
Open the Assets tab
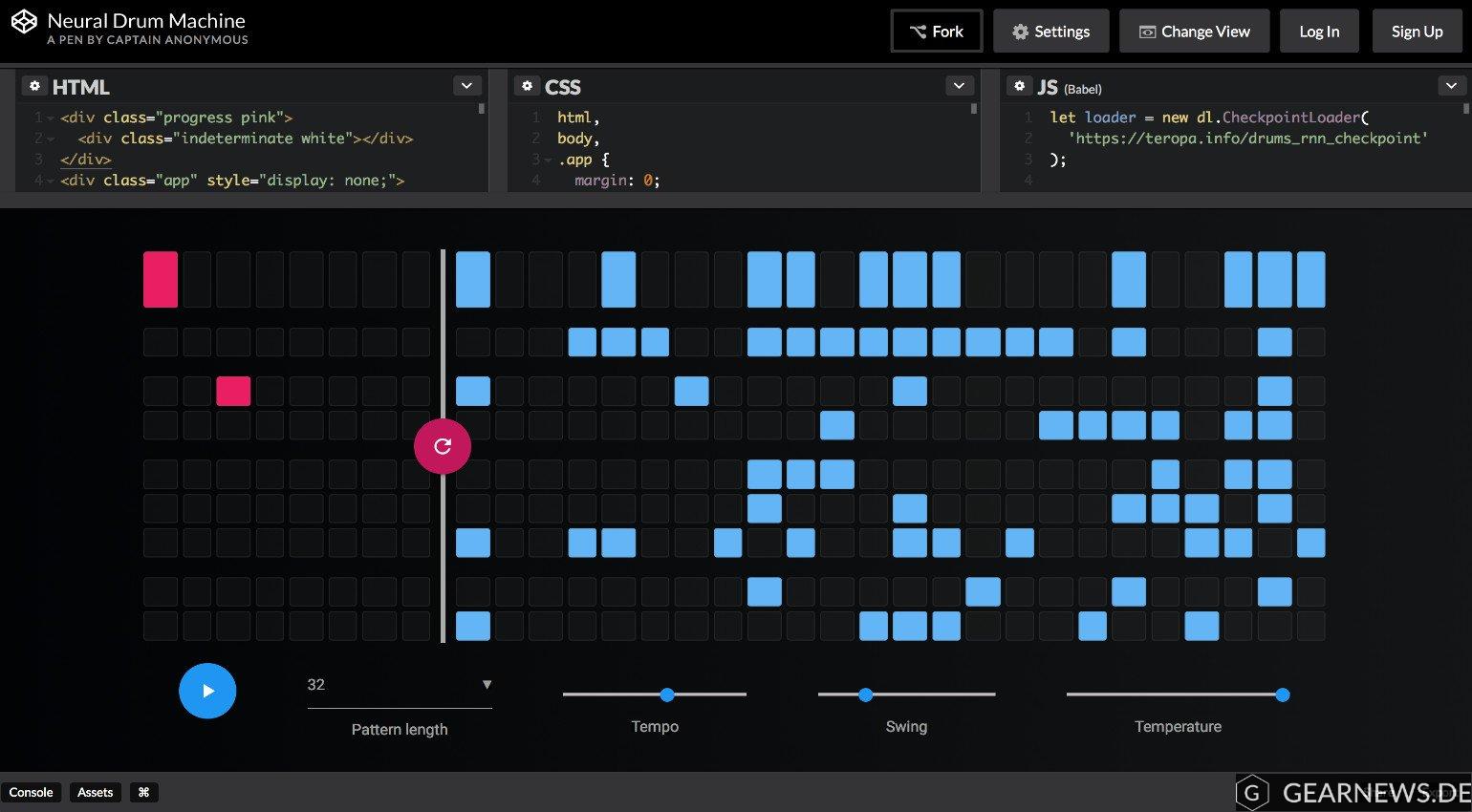coord(95,792)
